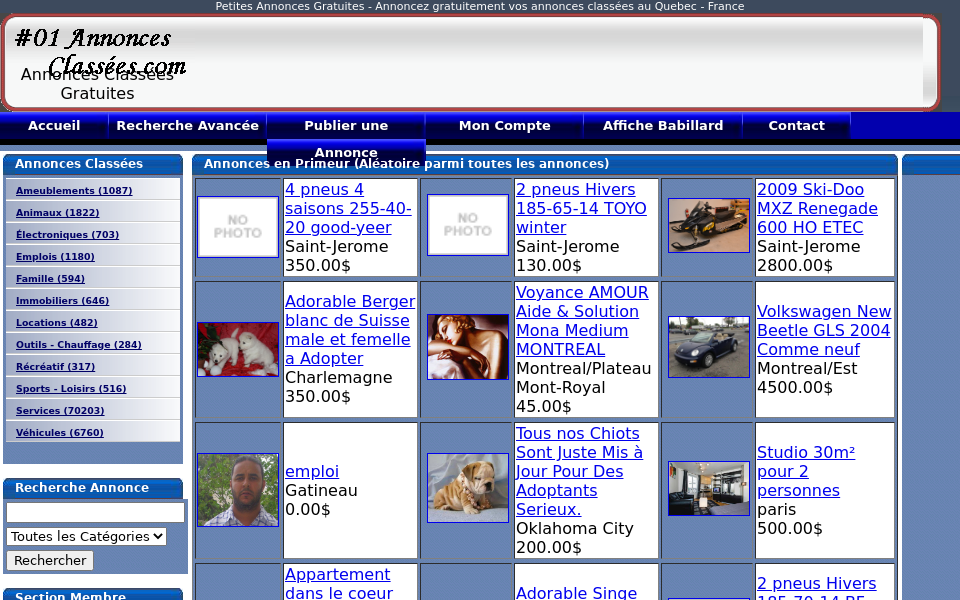This screenshot has width=960, height=600.
Task: Click the #01 Annonces Classées.com logo
Action: tap(97, 48)
